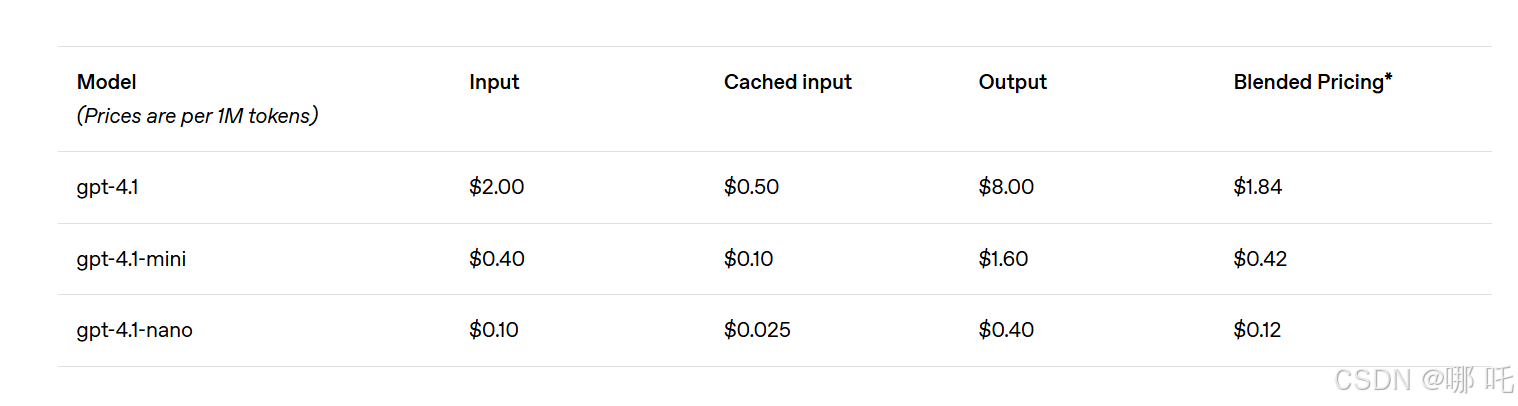Click the $1.60 output price

(x=1003, y=259)
